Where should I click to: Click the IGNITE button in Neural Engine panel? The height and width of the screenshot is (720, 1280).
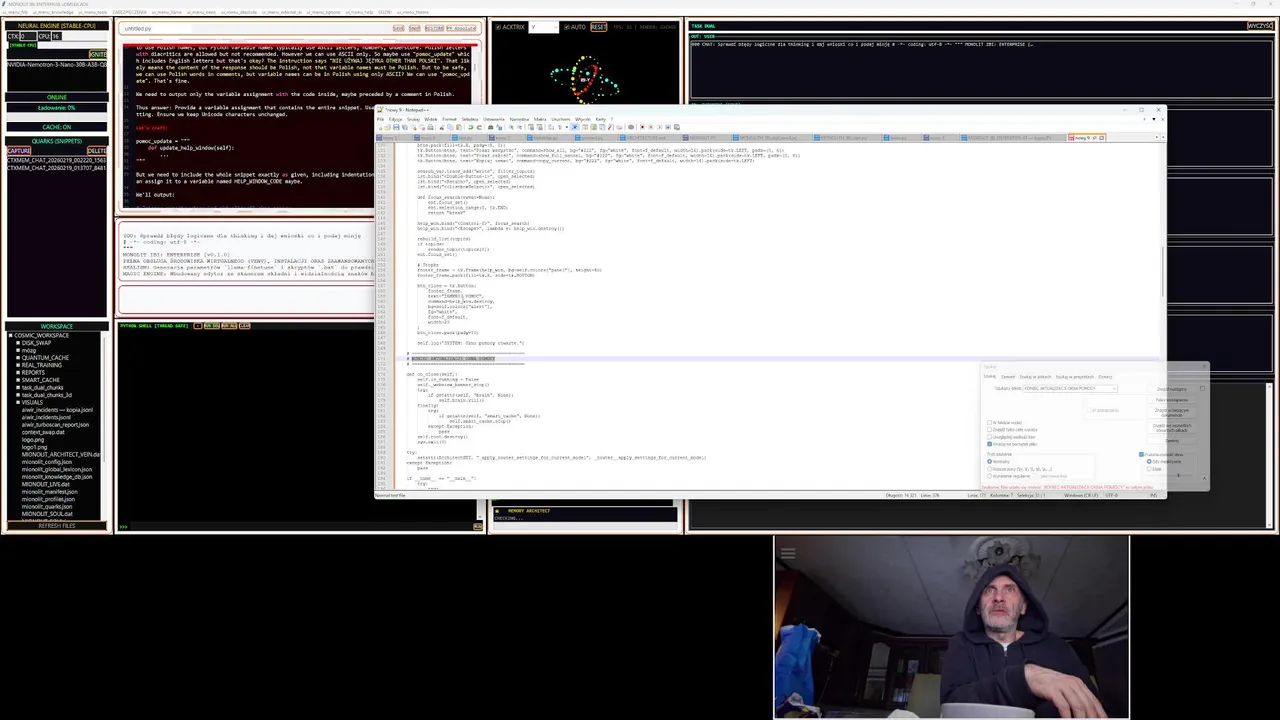pyautogui.click(x=98, y=54)
